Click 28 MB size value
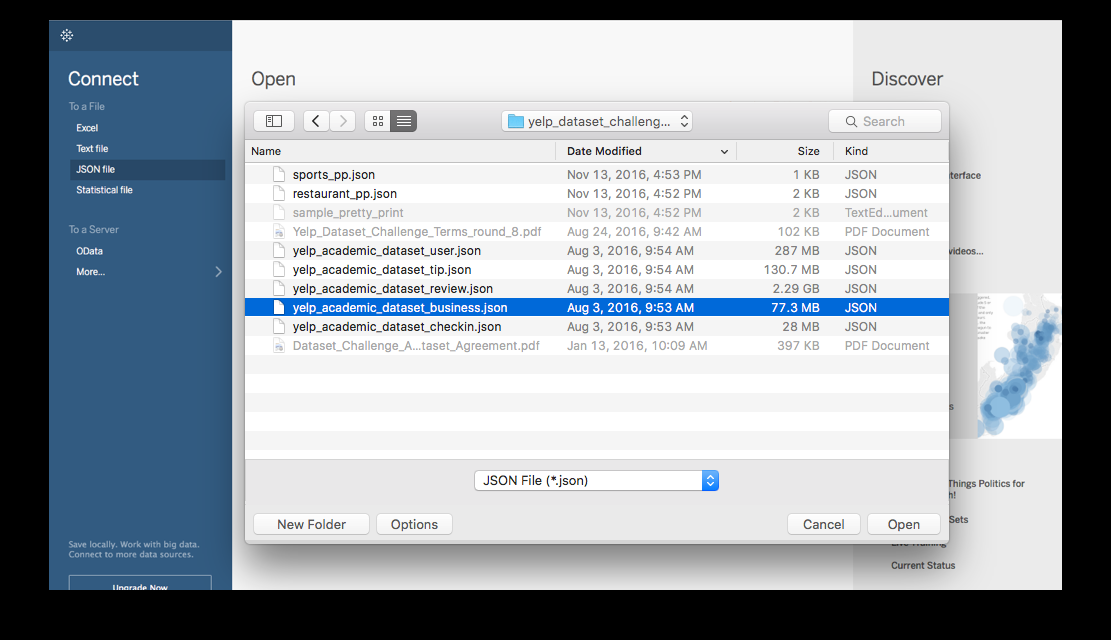The height and width of the screenshot is (640, 1111). click(801, 327)
